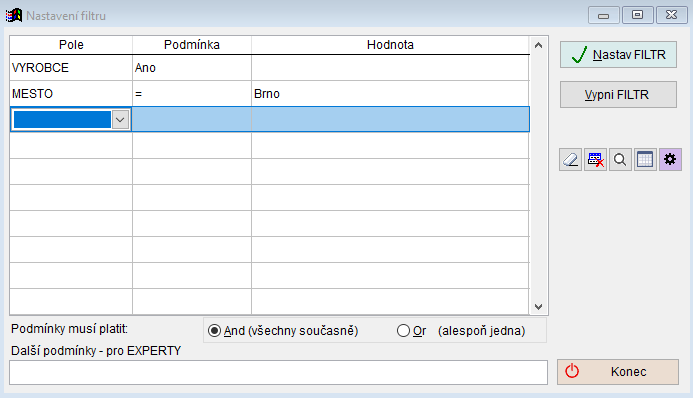Open the table grid icon
The height and width of the screenshot is (398, 693).
pos(645,159)
